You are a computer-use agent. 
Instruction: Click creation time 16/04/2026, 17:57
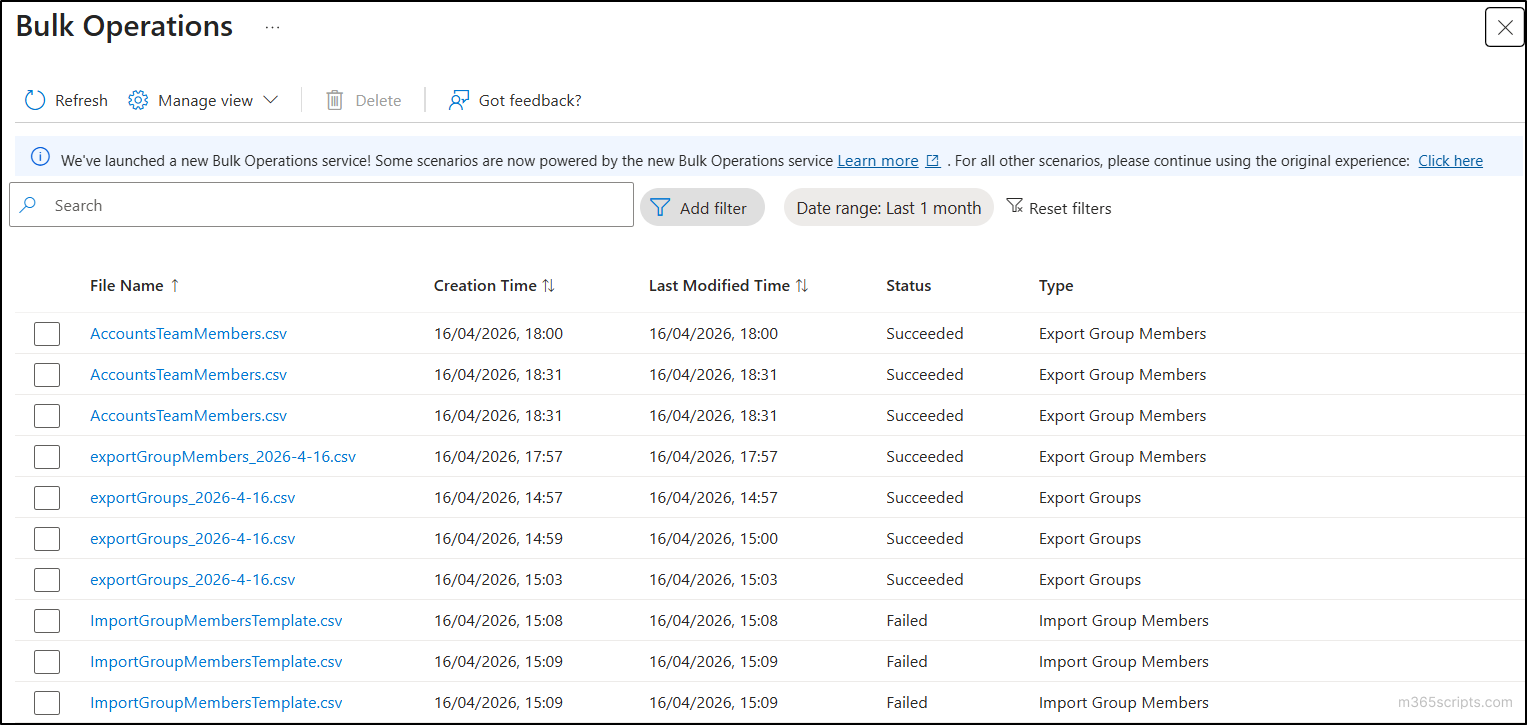coord(498,457)
